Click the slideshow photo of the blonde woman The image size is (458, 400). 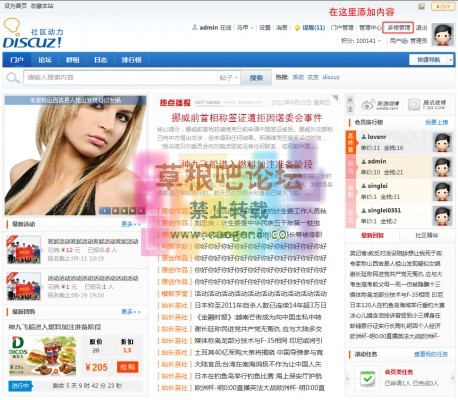(x=75, y=155)
